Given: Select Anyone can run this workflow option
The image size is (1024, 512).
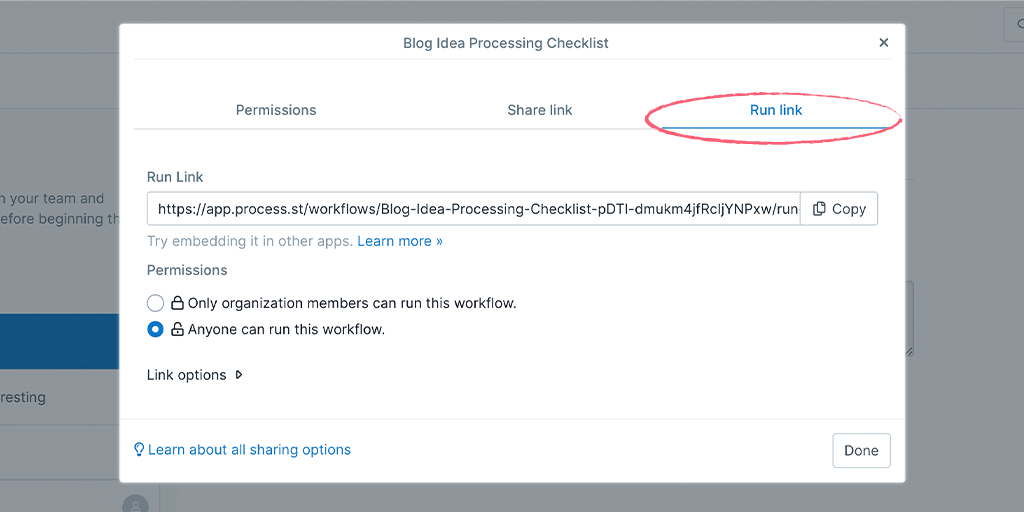Looking at the screenshot, I should [x=155, y=330].
